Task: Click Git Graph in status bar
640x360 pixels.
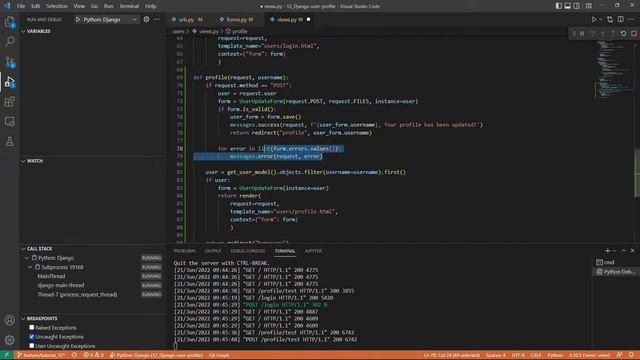Action: pyautogui.click(x=219, y=355)
